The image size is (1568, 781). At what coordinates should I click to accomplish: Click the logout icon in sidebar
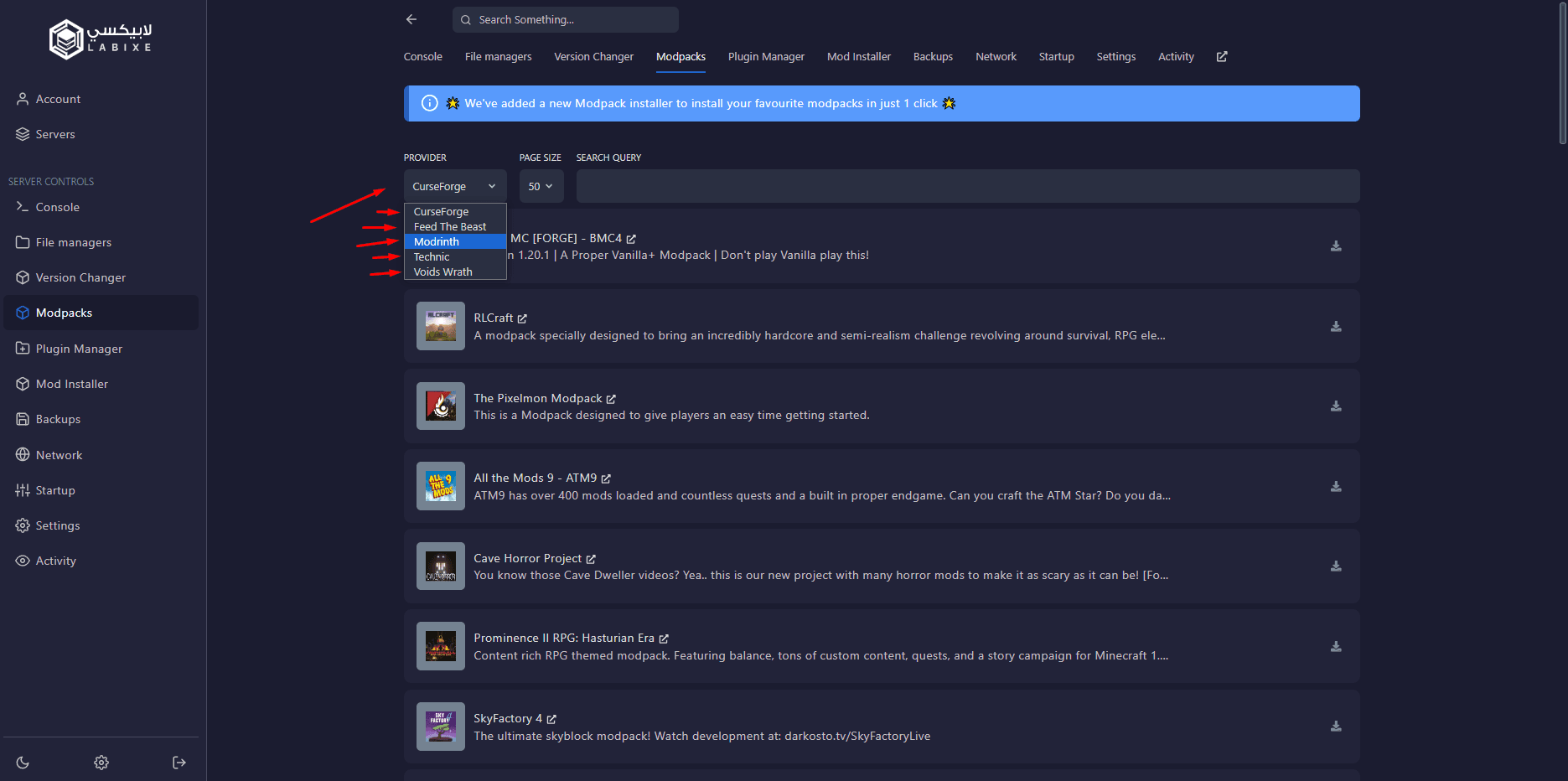pyautogui.click(x=179, y=763)
